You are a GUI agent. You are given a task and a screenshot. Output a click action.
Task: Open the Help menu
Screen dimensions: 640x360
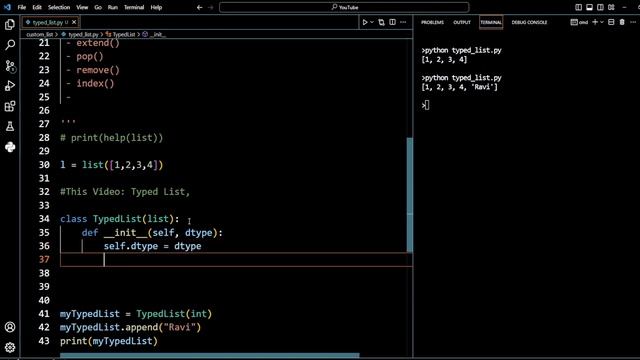156,7
